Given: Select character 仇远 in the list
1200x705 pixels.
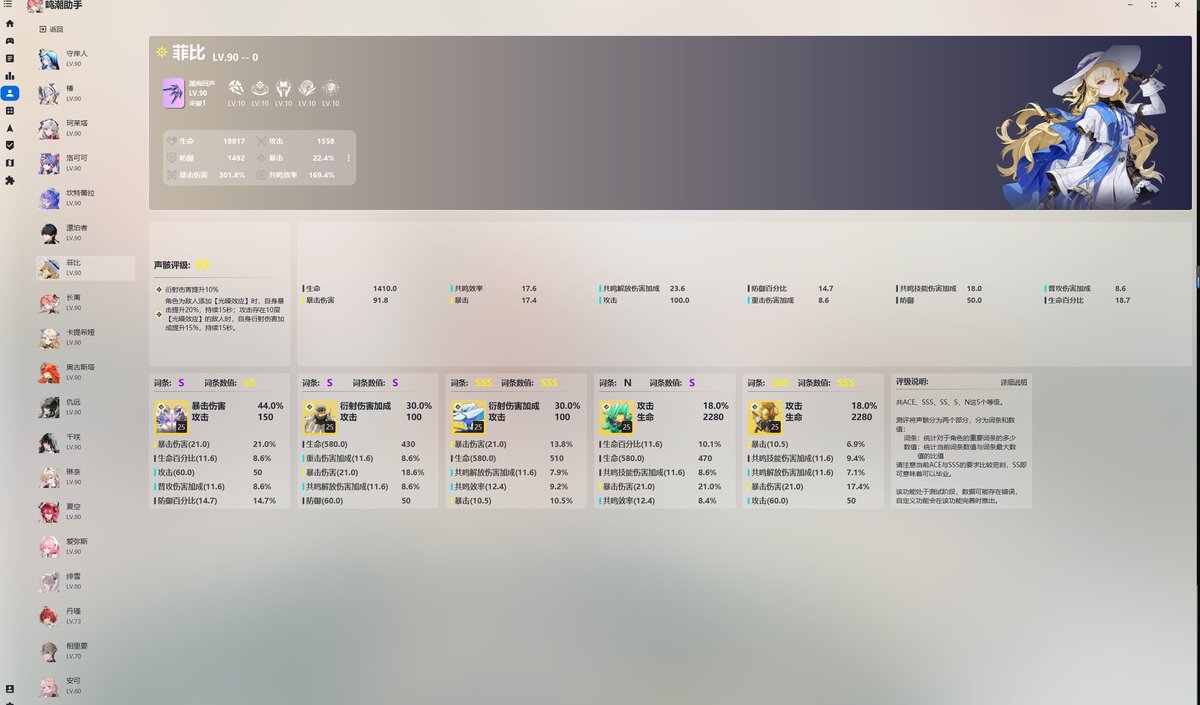Looking at the screenshot, I should [86, 406].
